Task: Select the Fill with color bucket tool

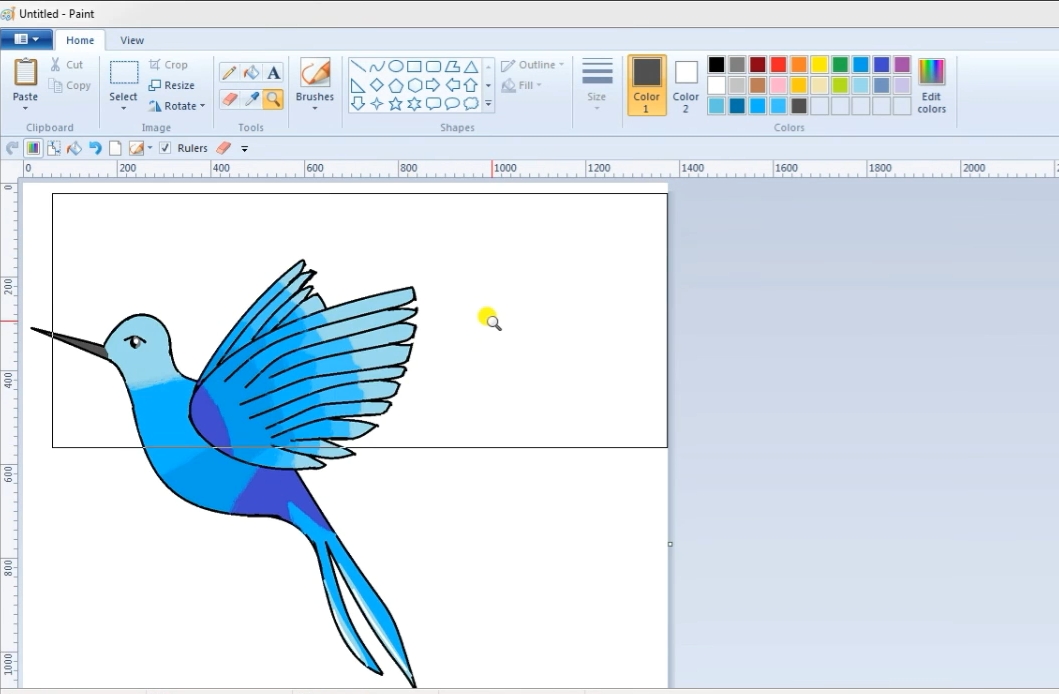Action: 251,72
